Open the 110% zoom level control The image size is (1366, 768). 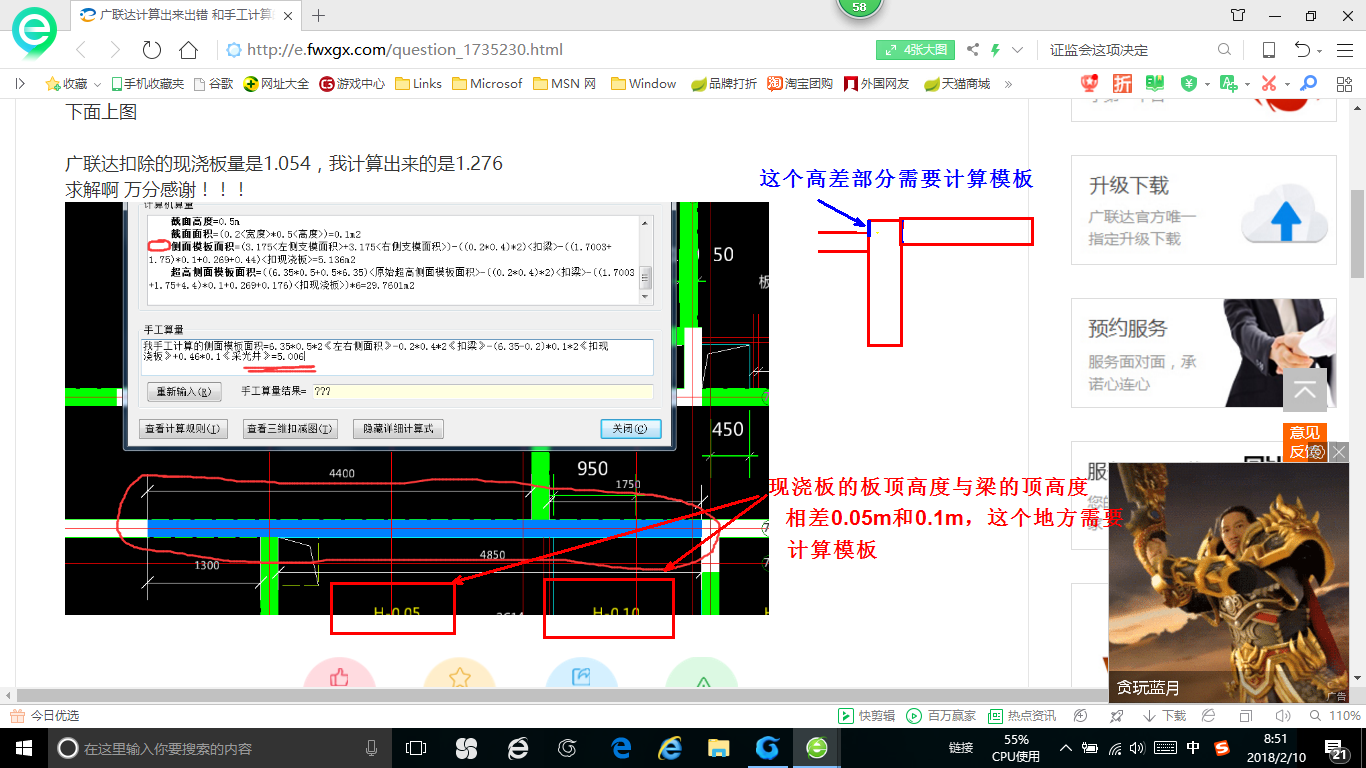(1333, 716)
